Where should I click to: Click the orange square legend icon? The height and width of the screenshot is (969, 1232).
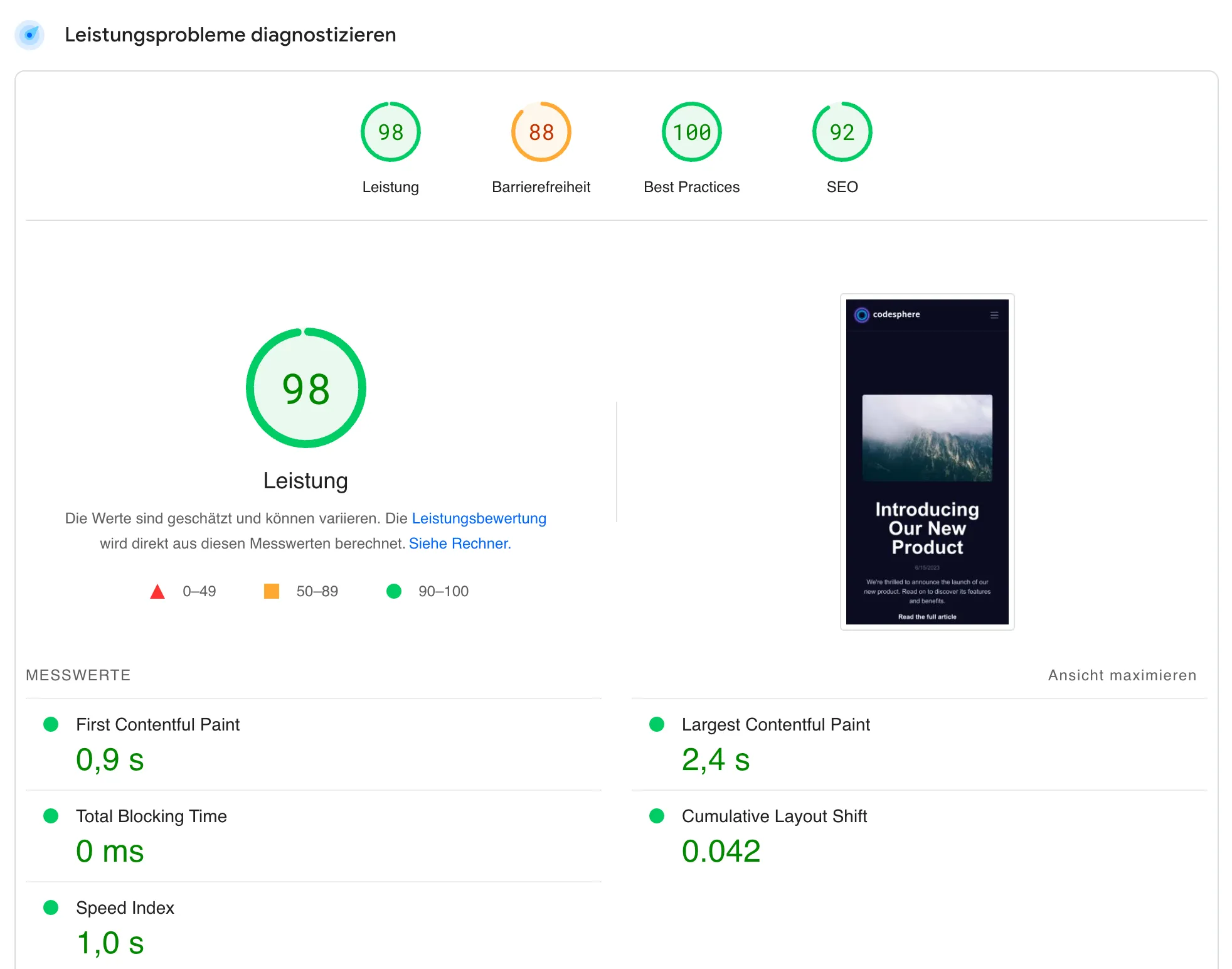point(272,591)
